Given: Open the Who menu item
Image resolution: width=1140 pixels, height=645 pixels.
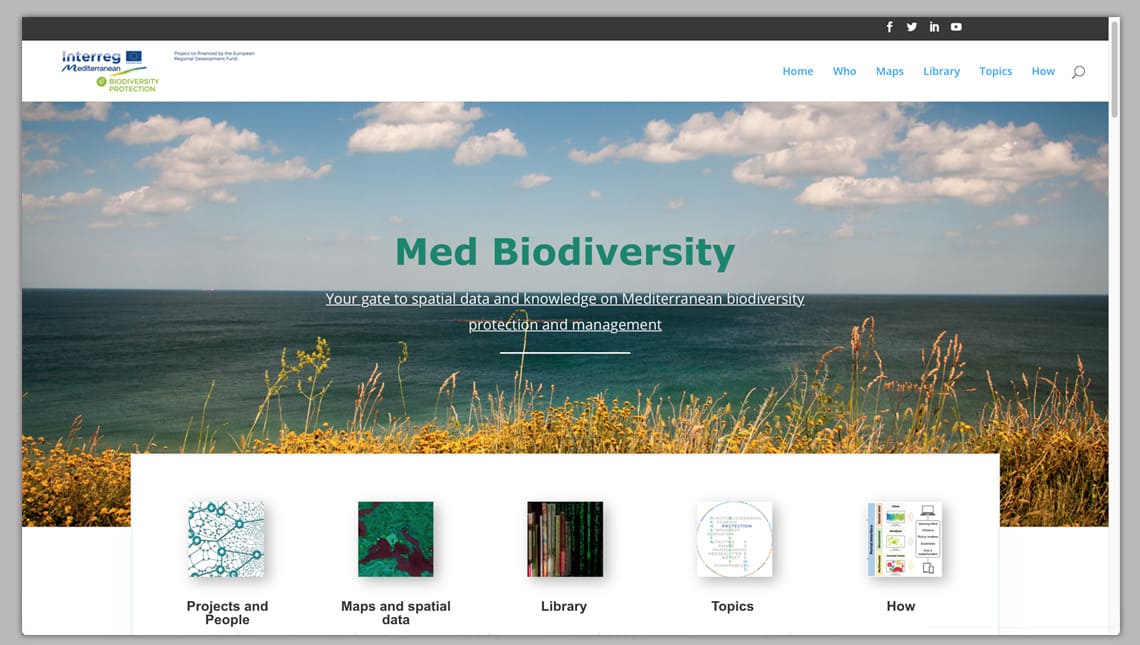Looking at the screenshot, I should (844, 72).
